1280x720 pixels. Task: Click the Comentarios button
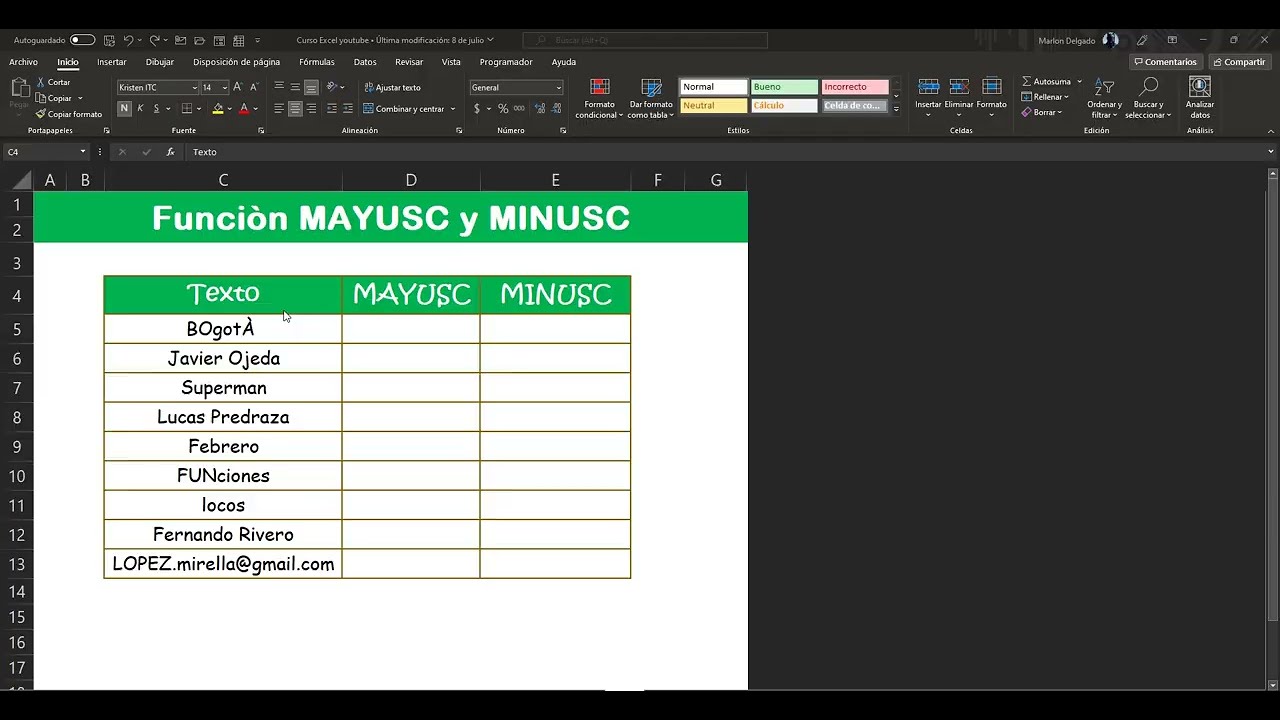tap(1165, 62)
